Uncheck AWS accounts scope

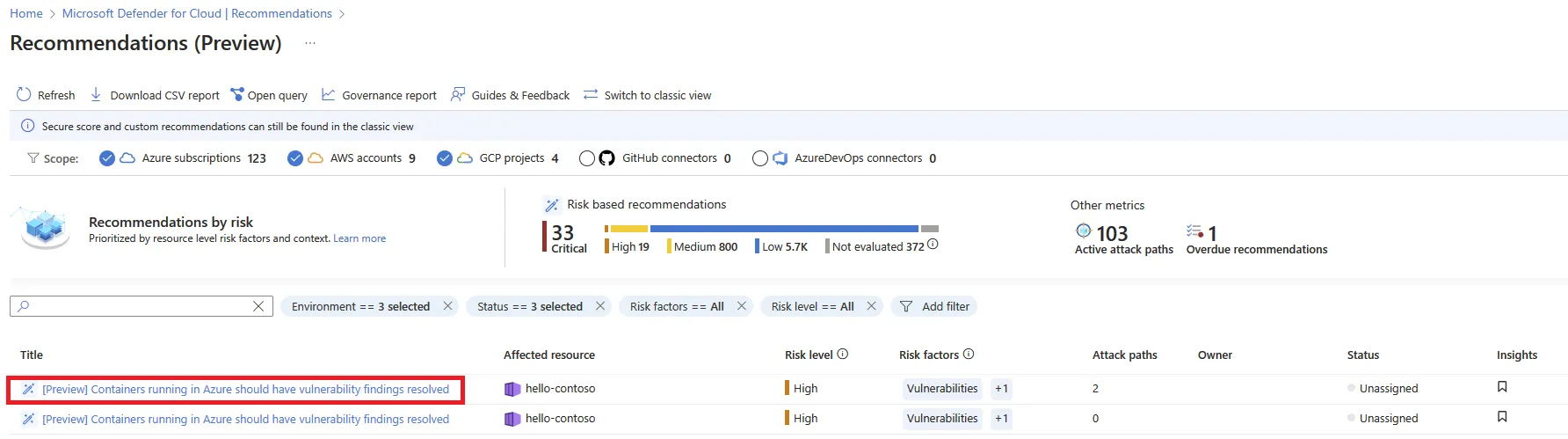click(x=295, y=158)
